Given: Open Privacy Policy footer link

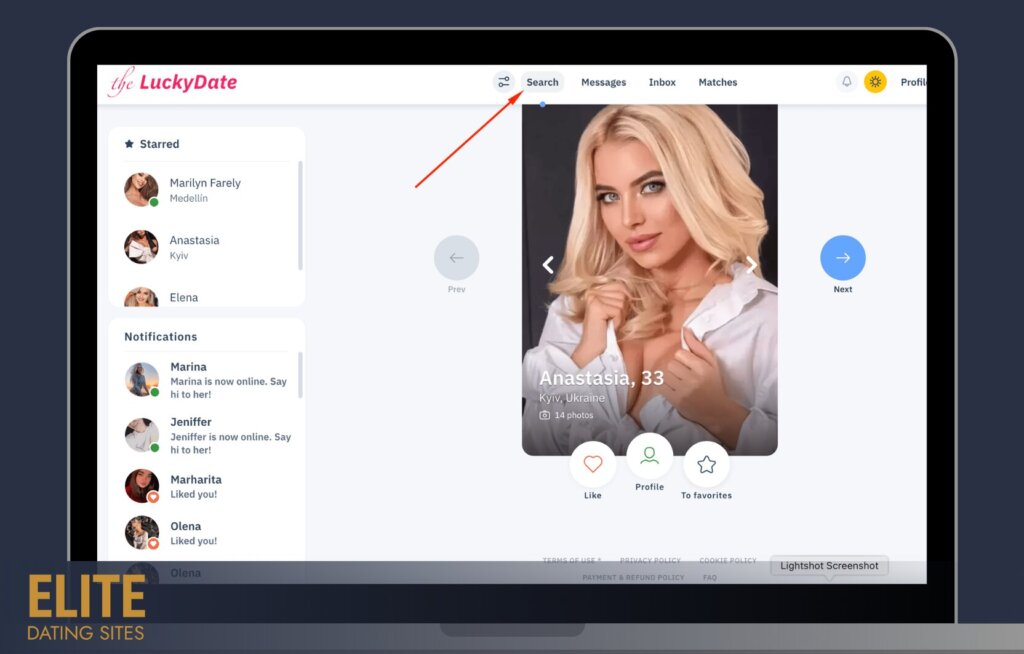Looking at the screenshot, I should [650, 561].
